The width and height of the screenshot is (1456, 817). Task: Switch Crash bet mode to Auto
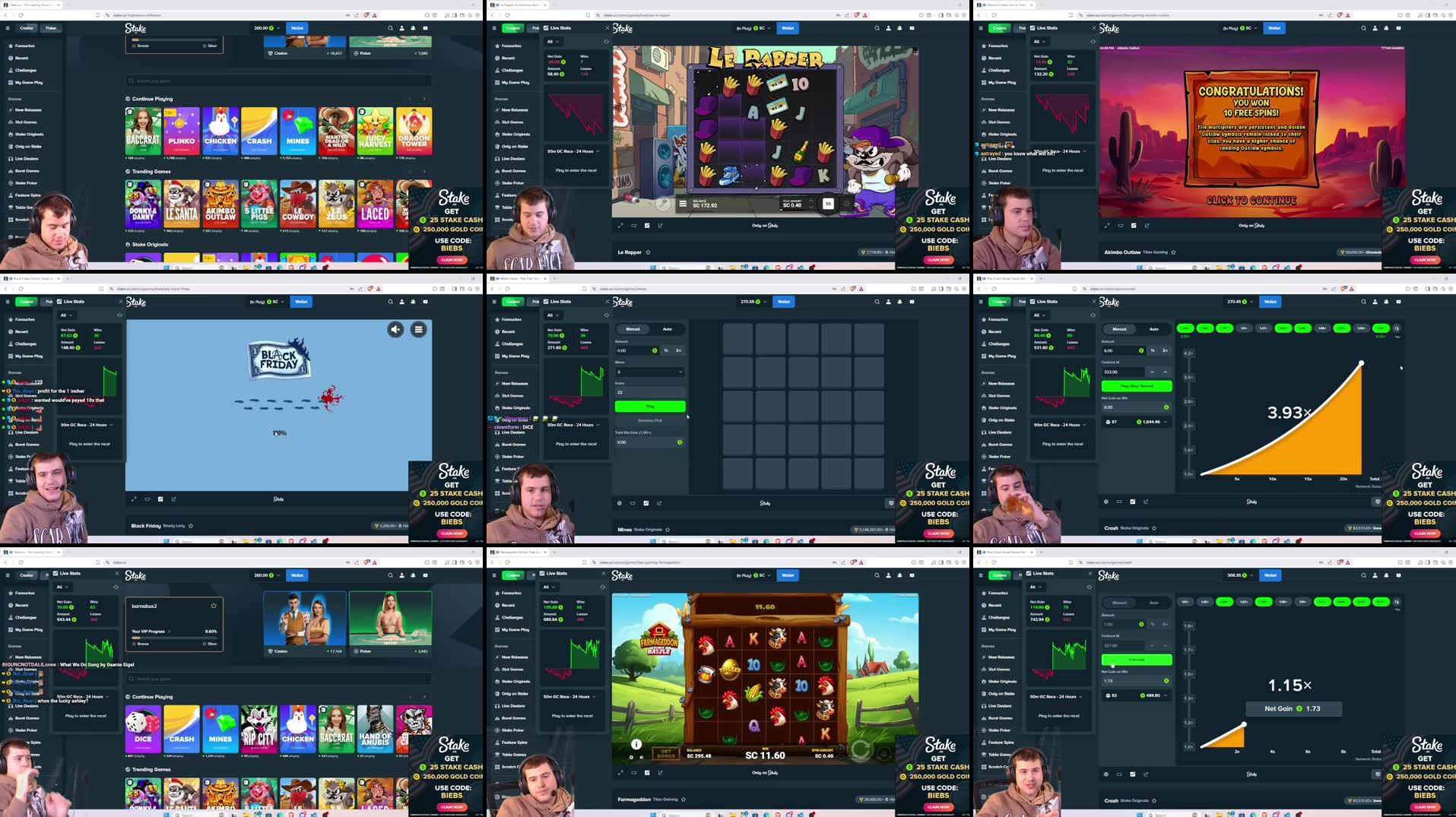tap(1153, 328)
